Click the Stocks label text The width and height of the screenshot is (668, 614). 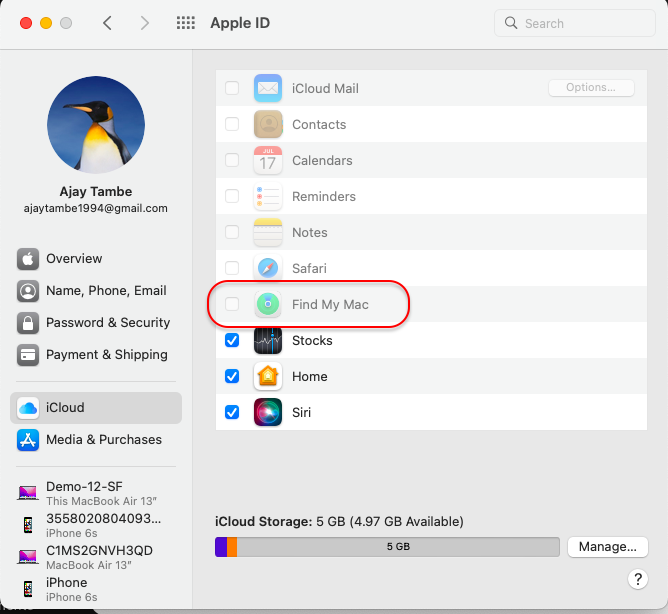click(312, 340)
